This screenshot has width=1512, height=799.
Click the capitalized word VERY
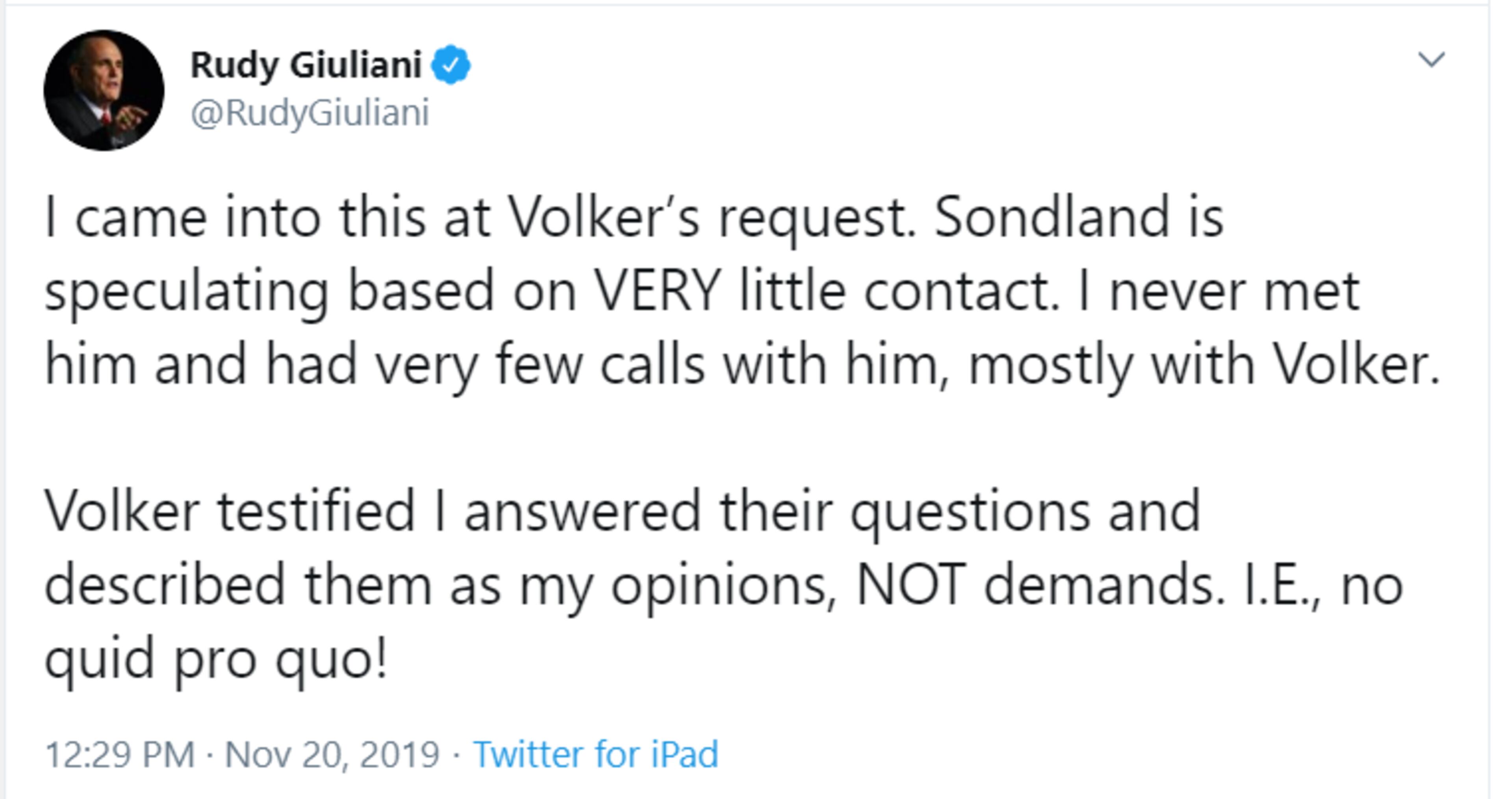658,292
